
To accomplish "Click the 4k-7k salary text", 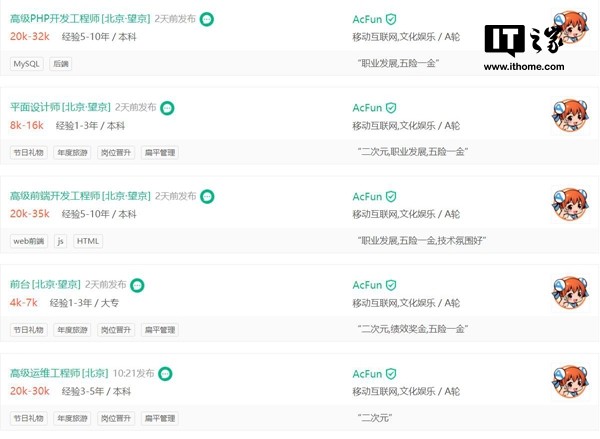I will coord(24,303).
